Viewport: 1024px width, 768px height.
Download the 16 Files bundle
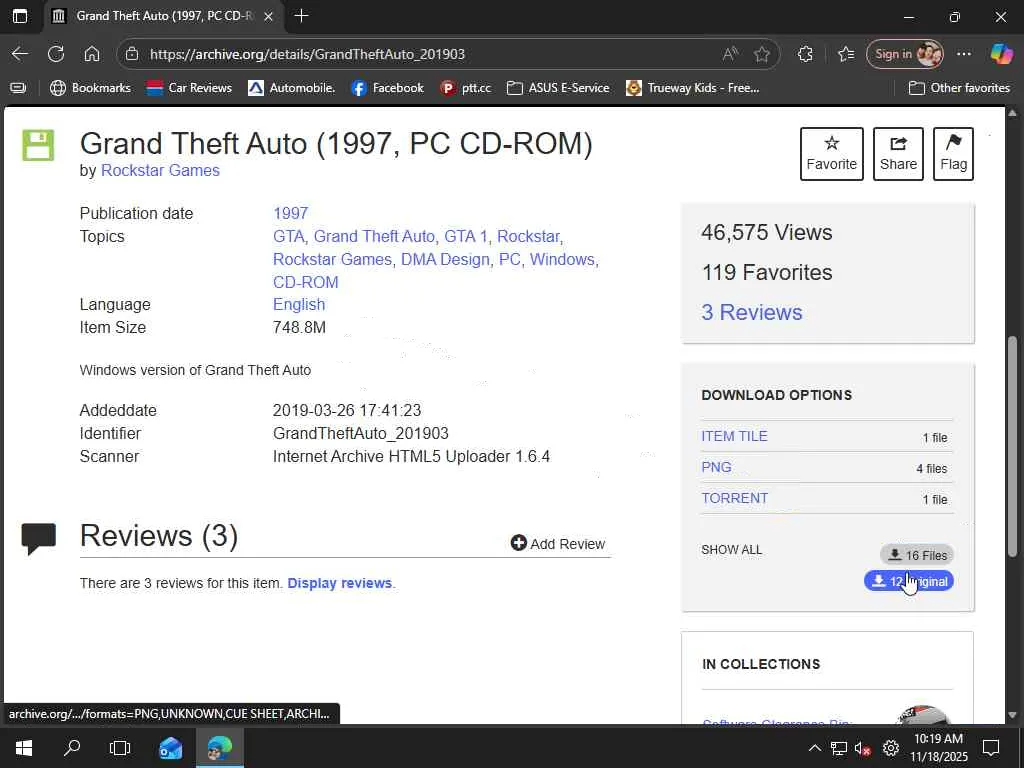click(x=917, y=555)
